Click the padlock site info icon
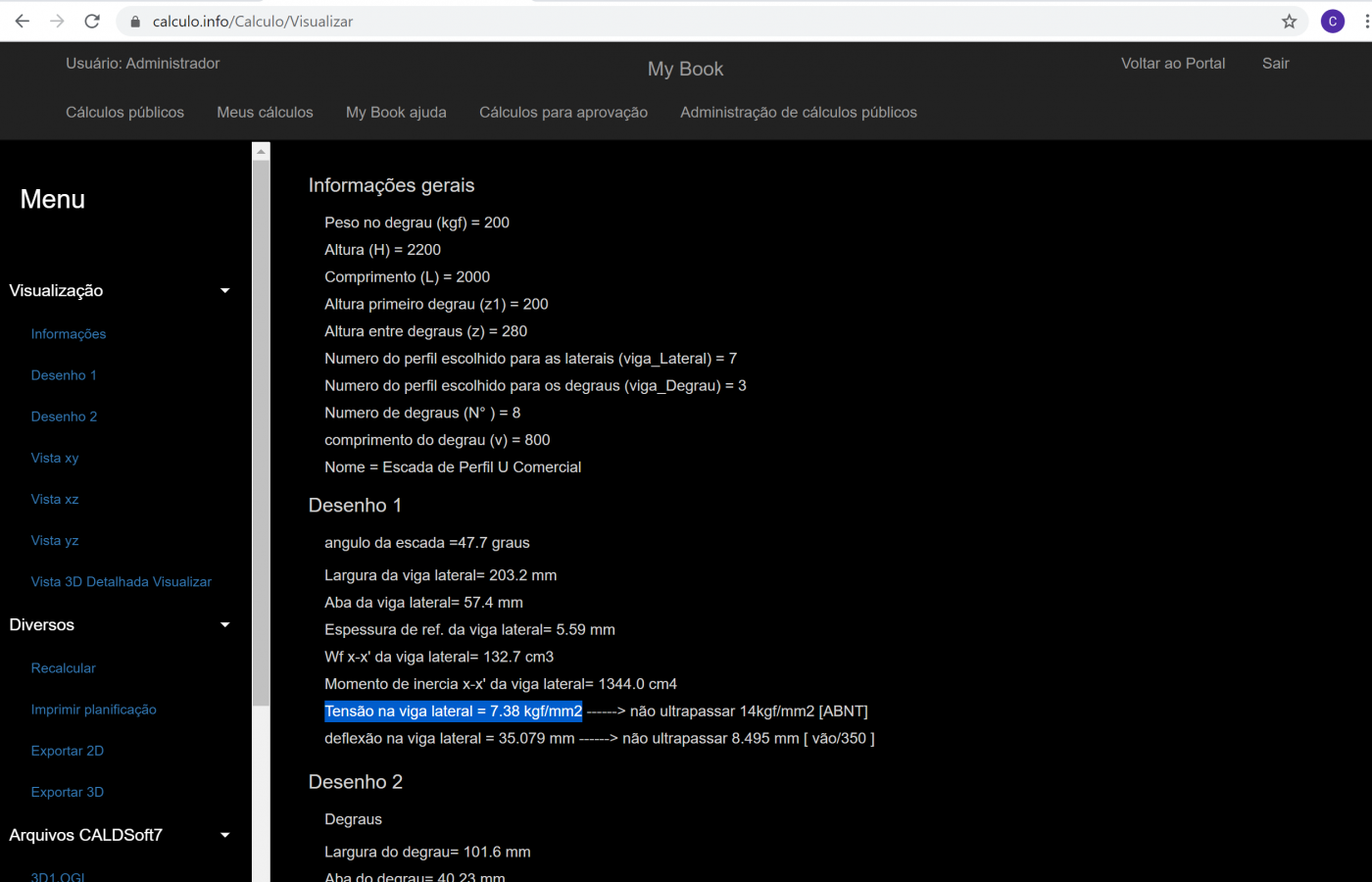 [135, 21]
